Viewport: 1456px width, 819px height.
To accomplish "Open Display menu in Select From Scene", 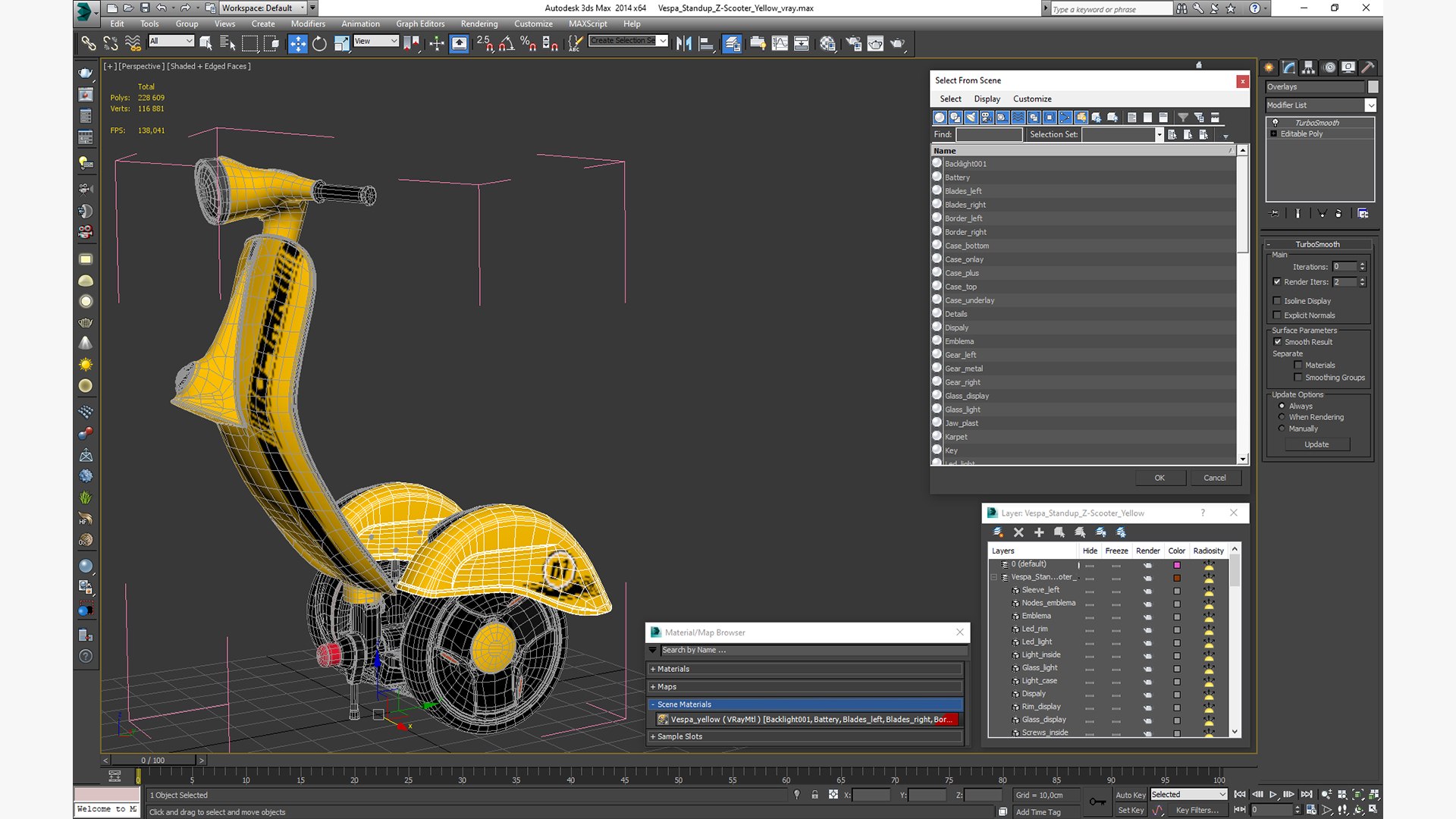I will (x=987, y=99).
